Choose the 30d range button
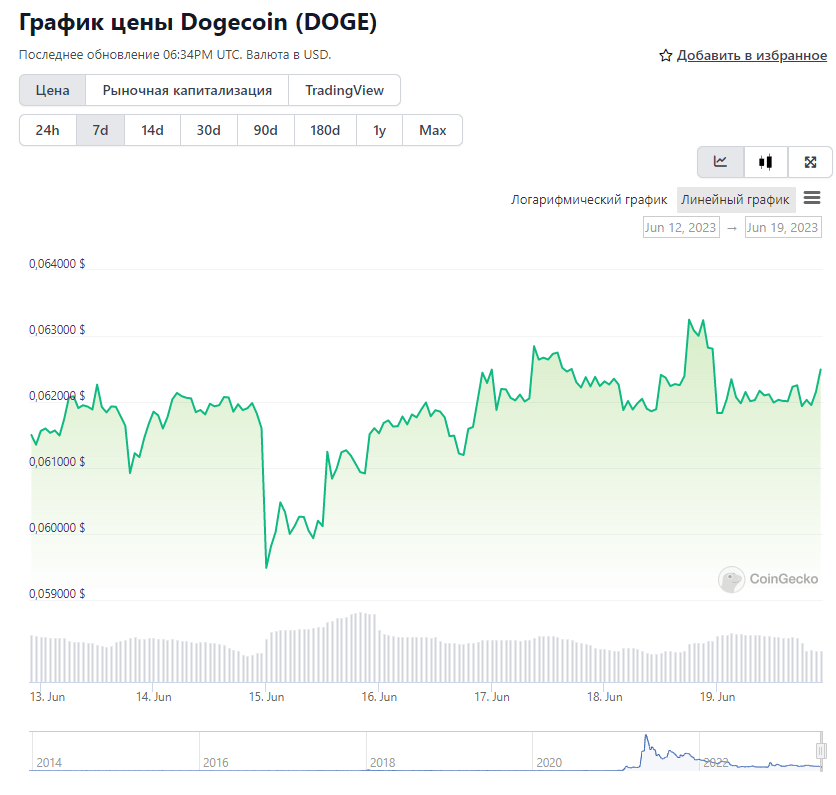The image size is (836, 795). [208, 130]
